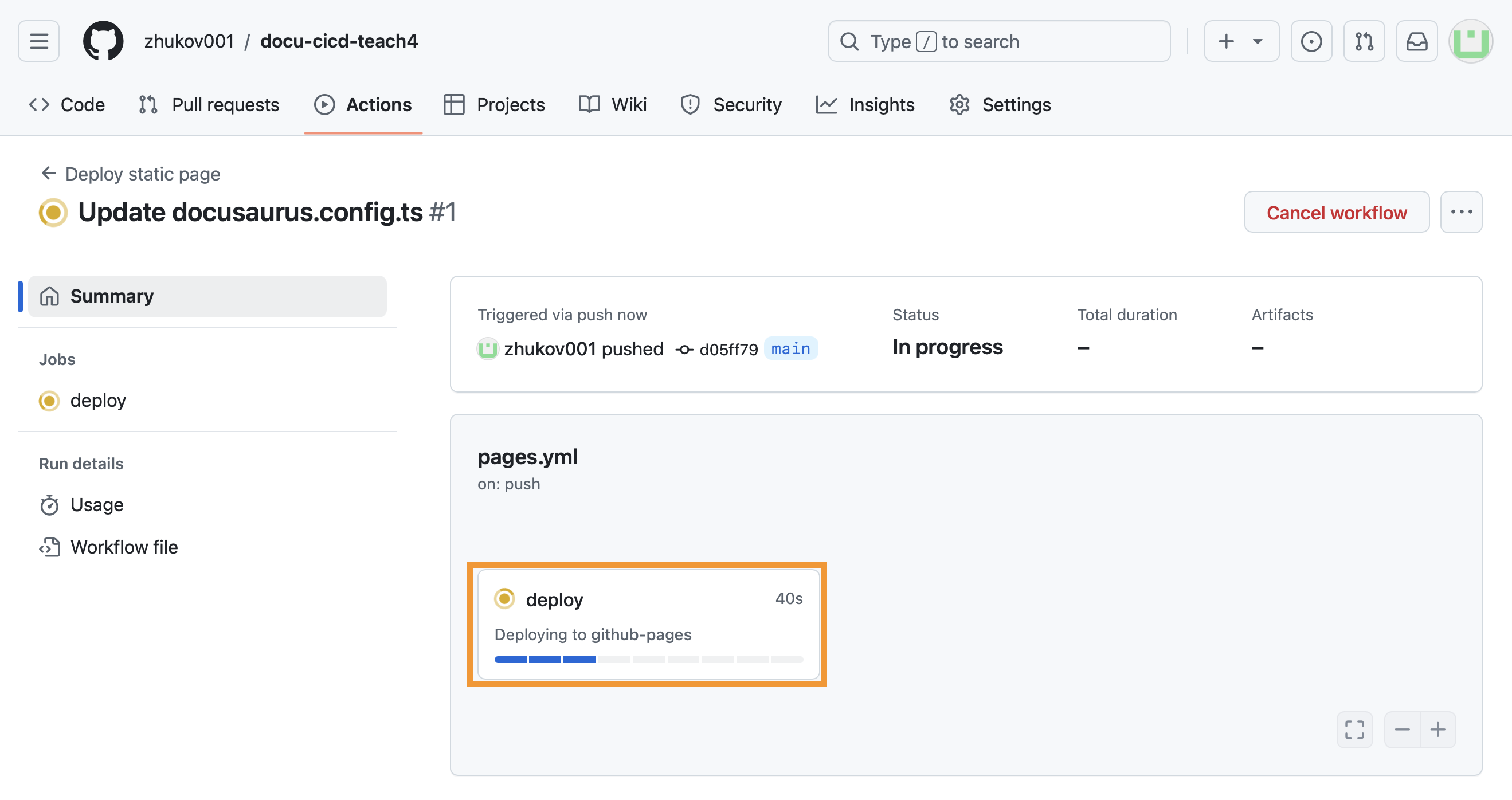Zoom out the workflow graph

(1402, 730)
